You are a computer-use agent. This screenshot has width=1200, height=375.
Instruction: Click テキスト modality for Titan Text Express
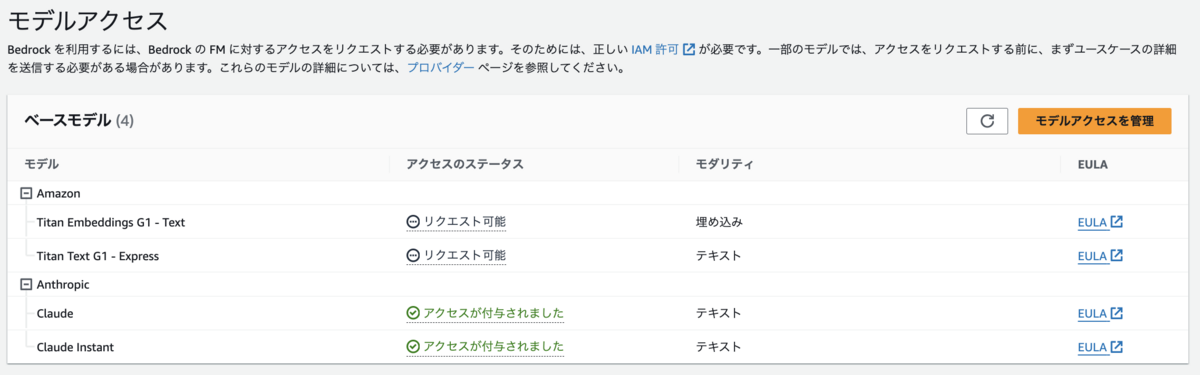(x=719, y=256)
